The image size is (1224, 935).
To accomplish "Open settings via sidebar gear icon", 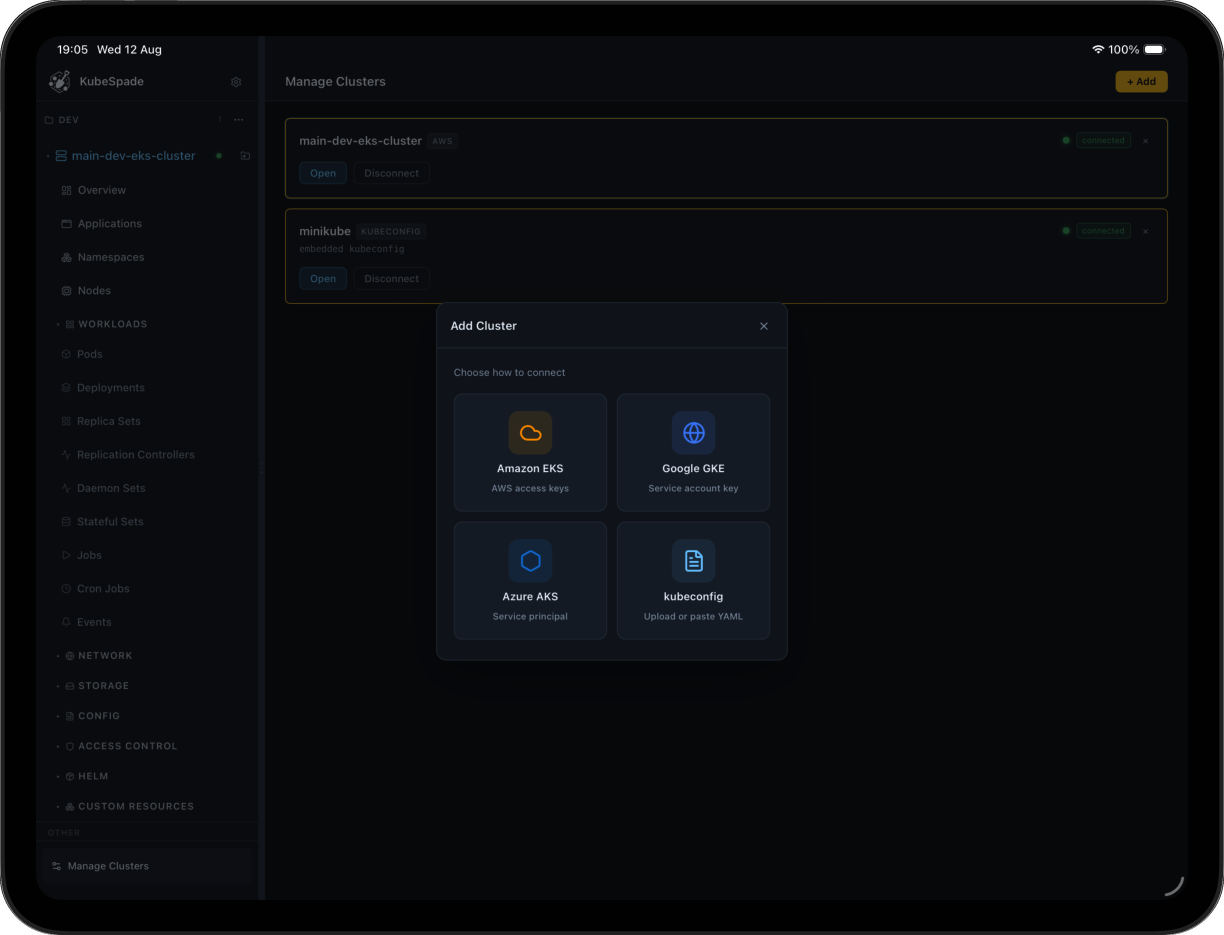I will pyautogui.click(x=236, y=82).
